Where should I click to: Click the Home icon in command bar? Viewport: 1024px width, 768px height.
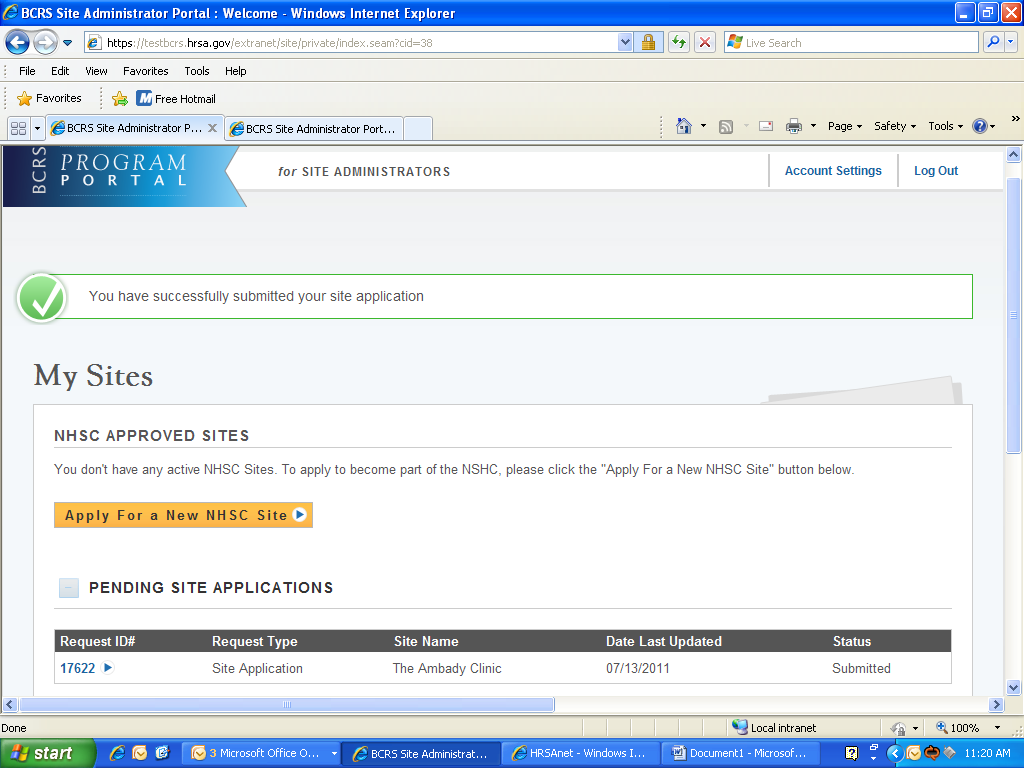tap(684, 126)
